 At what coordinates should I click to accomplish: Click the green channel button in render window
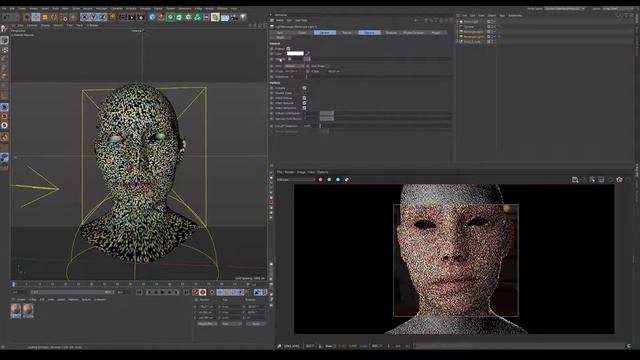click(x=329, y=180)
